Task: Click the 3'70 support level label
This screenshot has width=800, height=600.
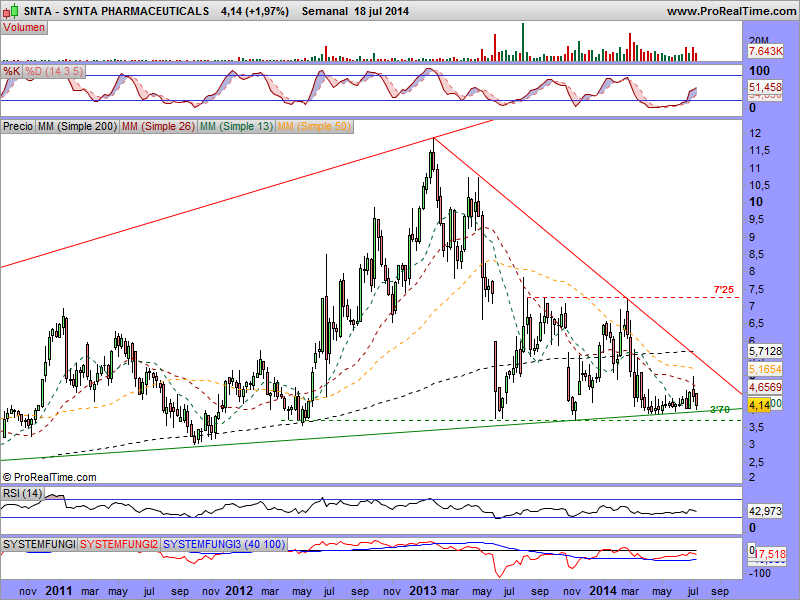Action: (x=720, y=409)
